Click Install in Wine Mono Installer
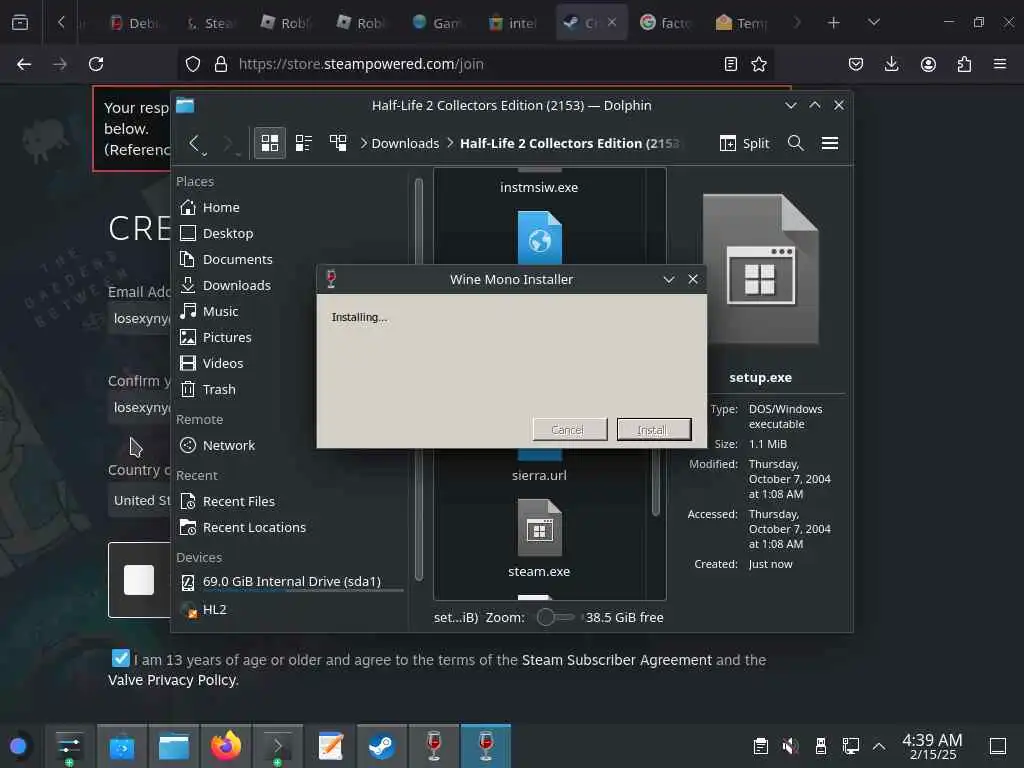Viewport: 1024px width, 768px height. click(654, 430)
